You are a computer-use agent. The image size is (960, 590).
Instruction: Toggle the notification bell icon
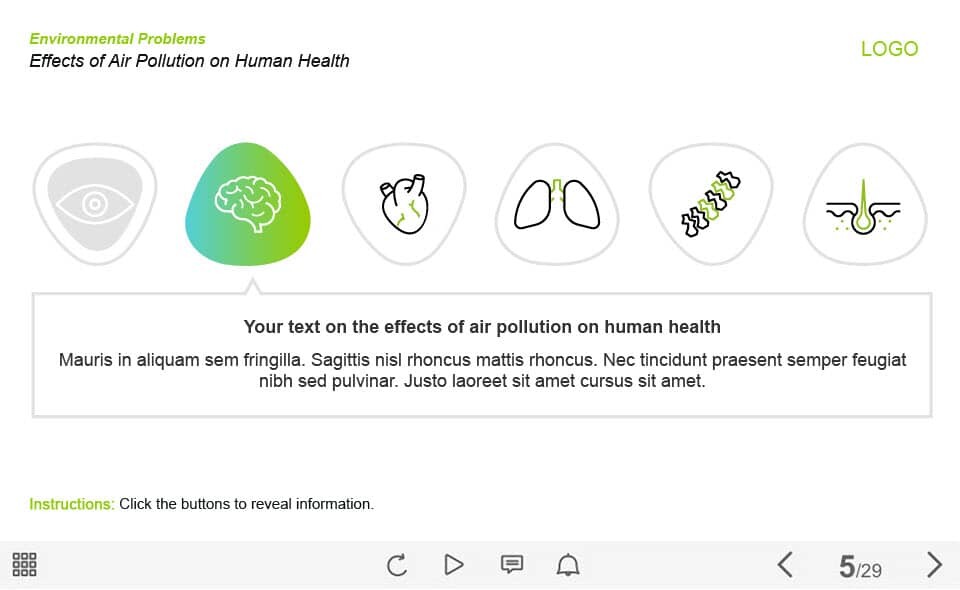pyautogui.click(x=568, y=566)
